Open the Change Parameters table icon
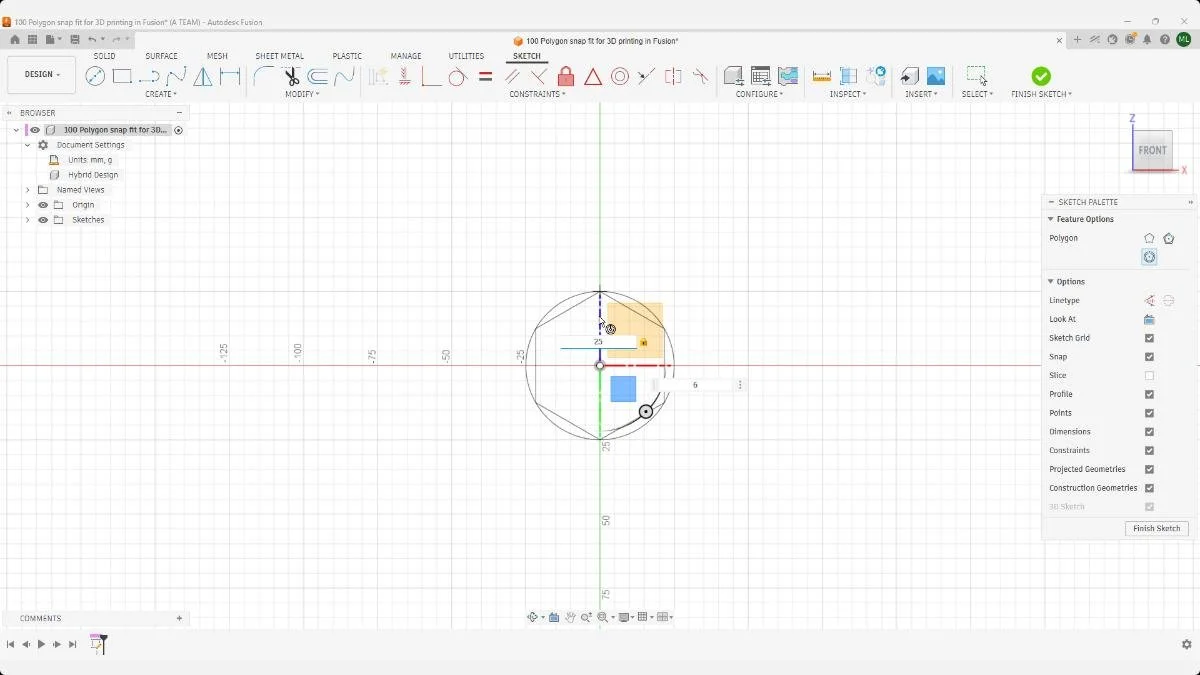The width and height of the screenshot is (1200, 675). (760, 76)
